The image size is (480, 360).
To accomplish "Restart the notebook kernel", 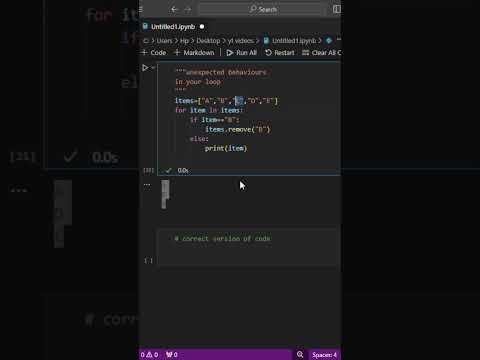I will (x=280, y=53).
